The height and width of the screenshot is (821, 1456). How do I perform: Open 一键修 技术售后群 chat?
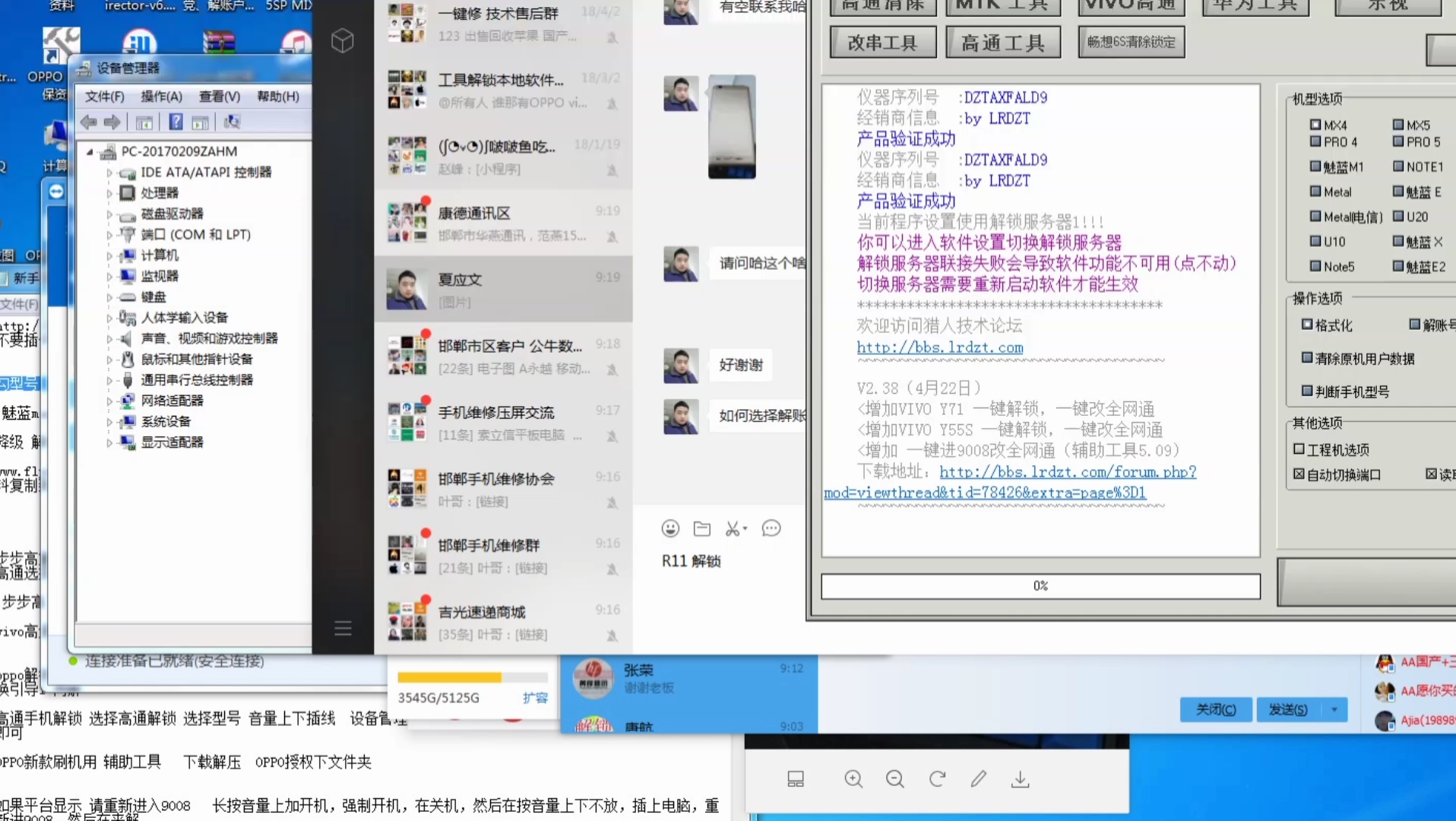point(503,24)
